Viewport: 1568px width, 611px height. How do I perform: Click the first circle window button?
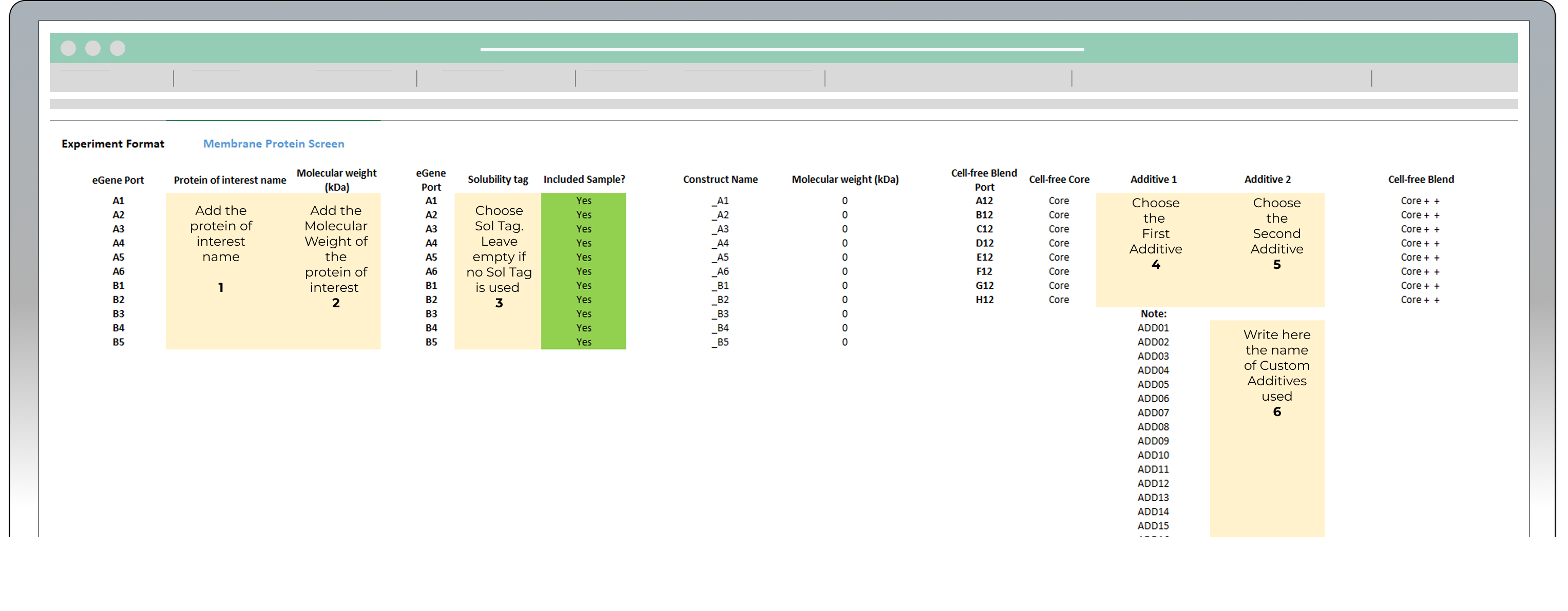pos(68,49)
